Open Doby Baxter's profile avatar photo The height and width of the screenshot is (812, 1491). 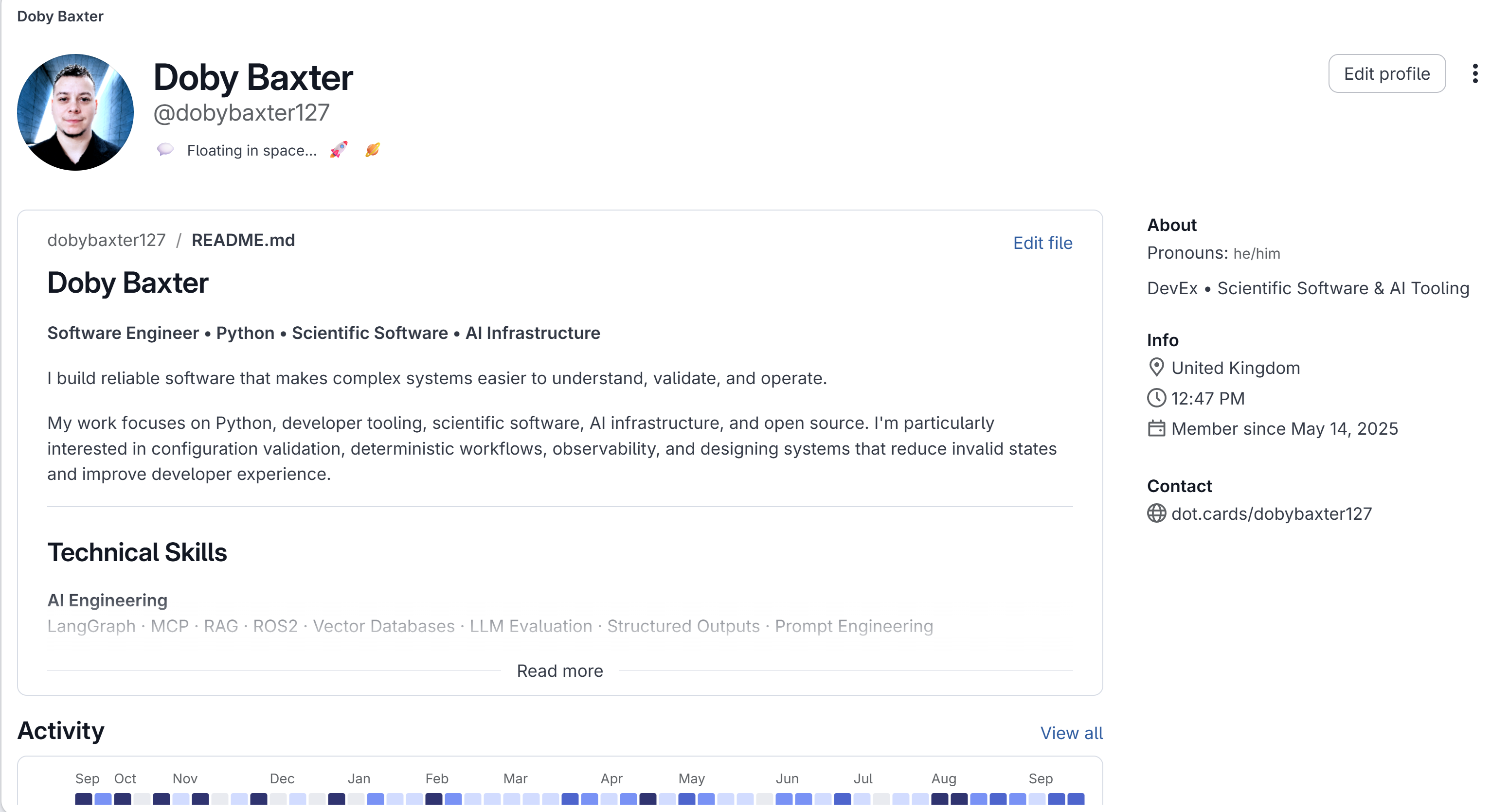coord(75,112)
